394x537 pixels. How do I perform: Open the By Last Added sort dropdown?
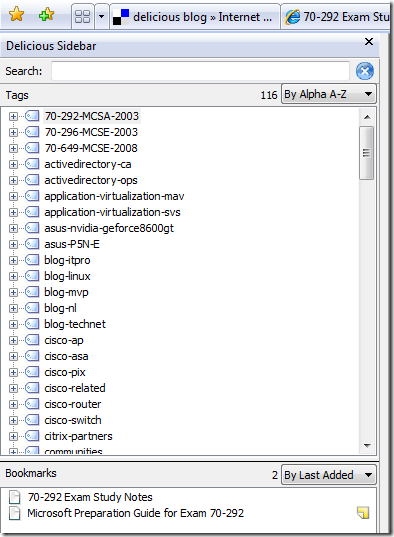(329, 475)
